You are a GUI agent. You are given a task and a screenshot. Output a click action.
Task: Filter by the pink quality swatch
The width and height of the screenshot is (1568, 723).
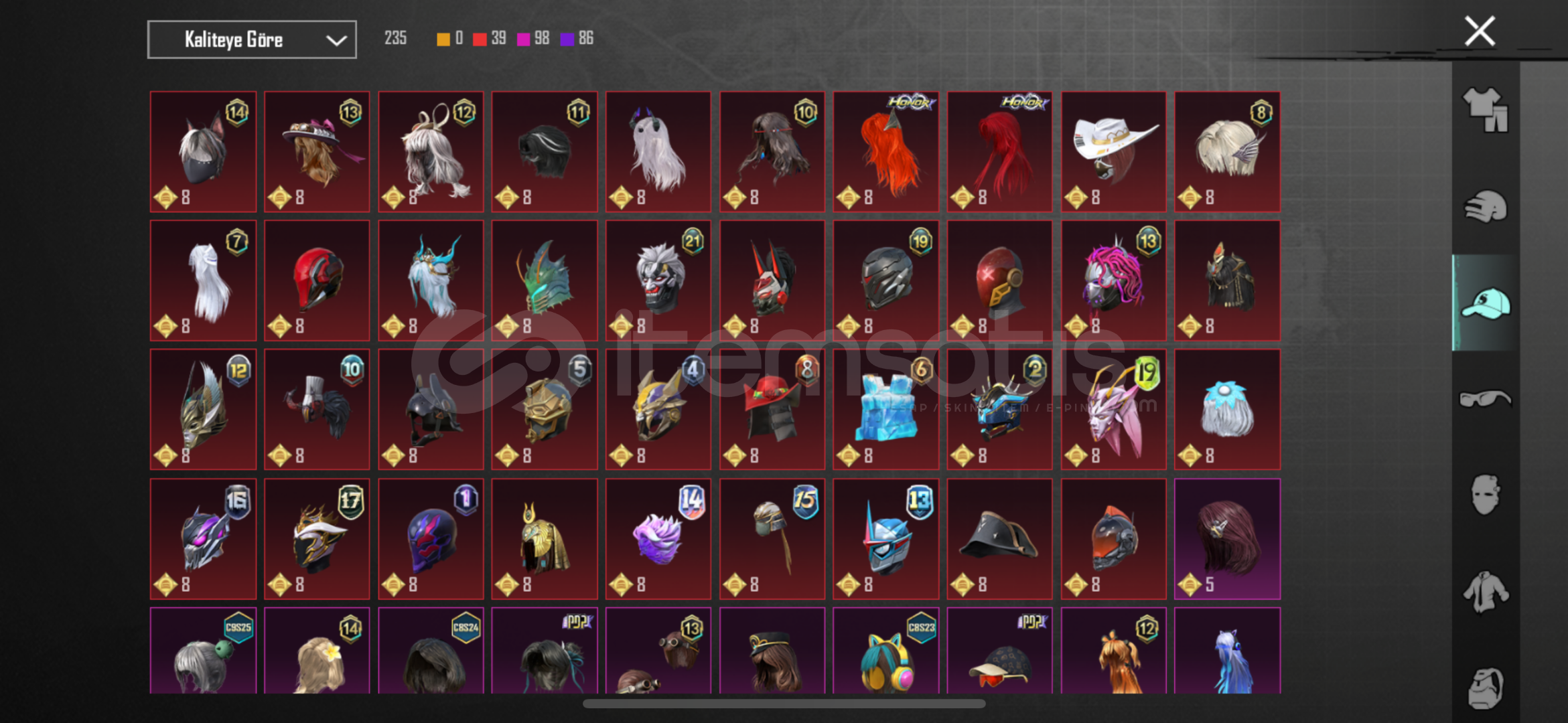point(523,39)
